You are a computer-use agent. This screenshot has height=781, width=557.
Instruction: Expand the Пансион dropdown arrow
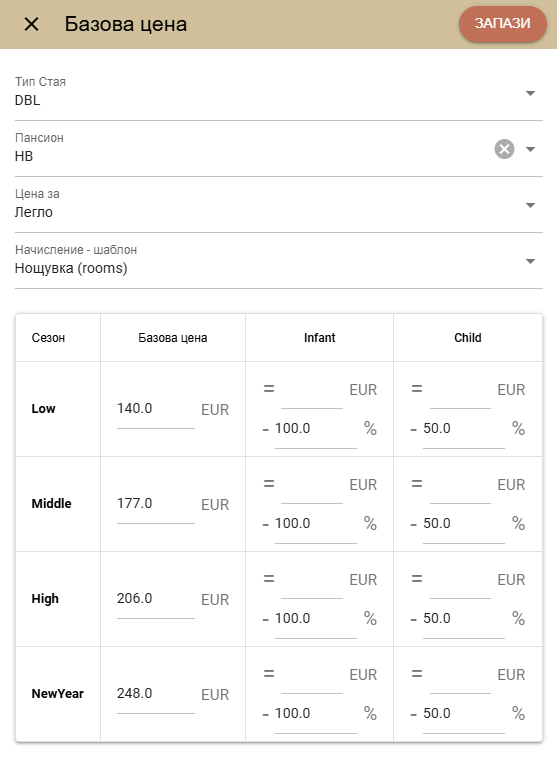[530, 149]
